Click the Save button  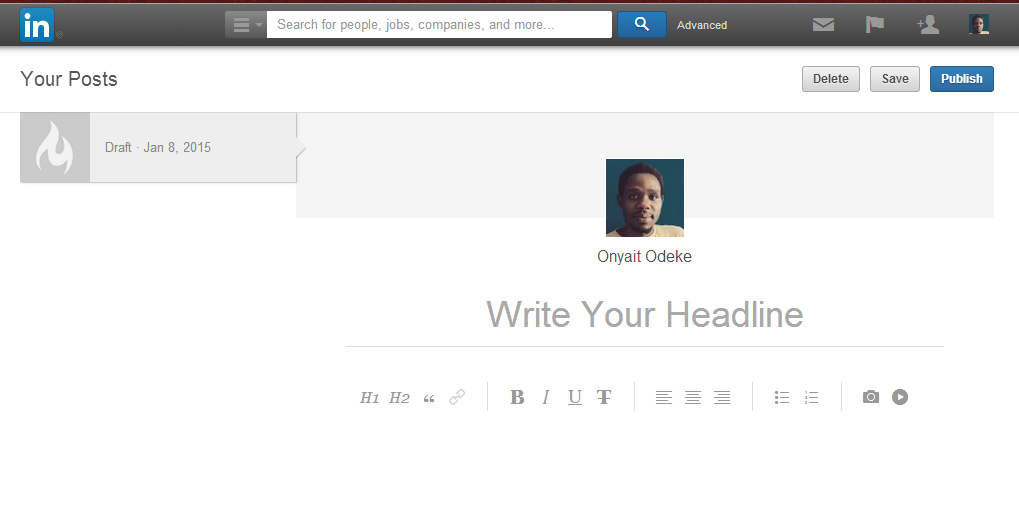(895, 79)
